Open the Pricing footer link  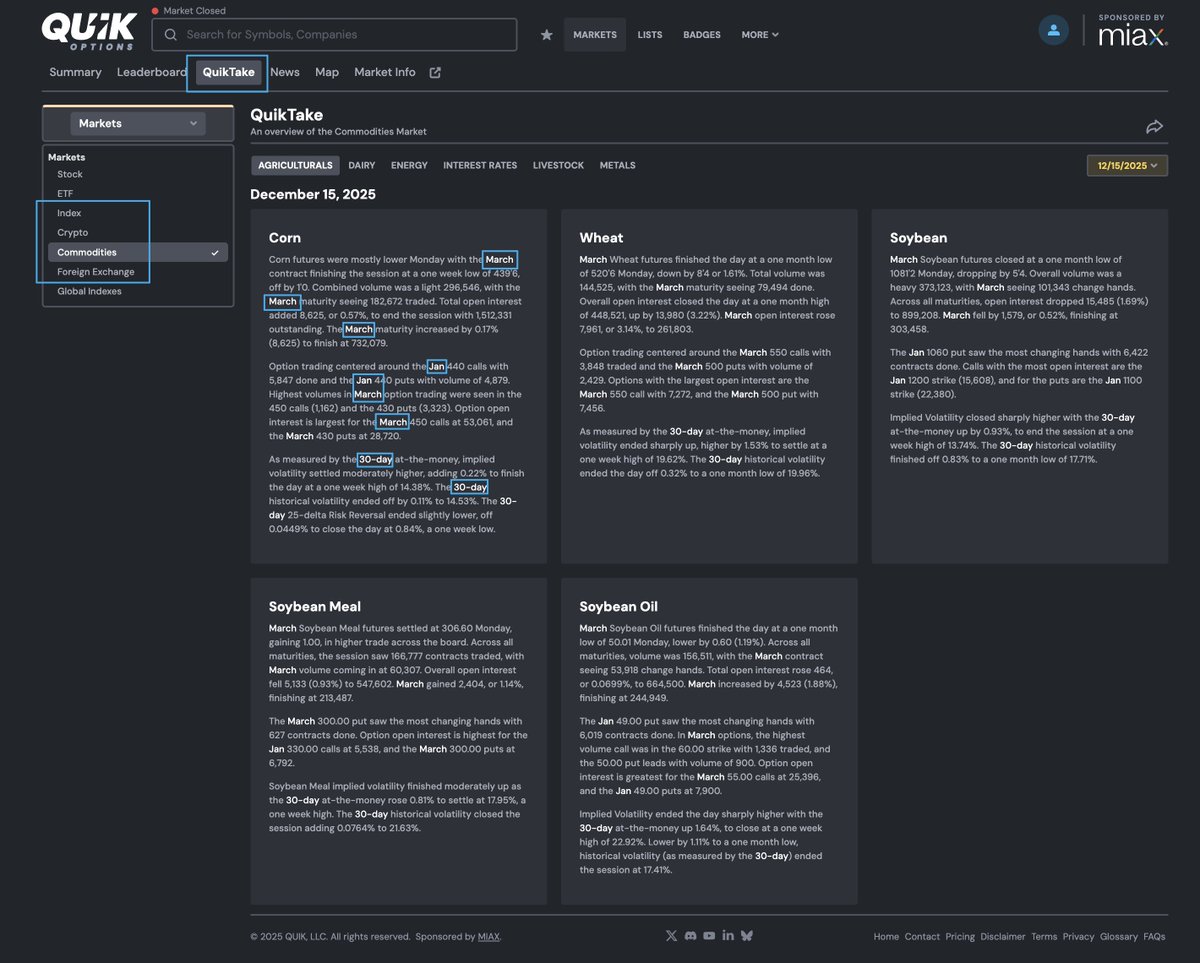pos(960,937)
